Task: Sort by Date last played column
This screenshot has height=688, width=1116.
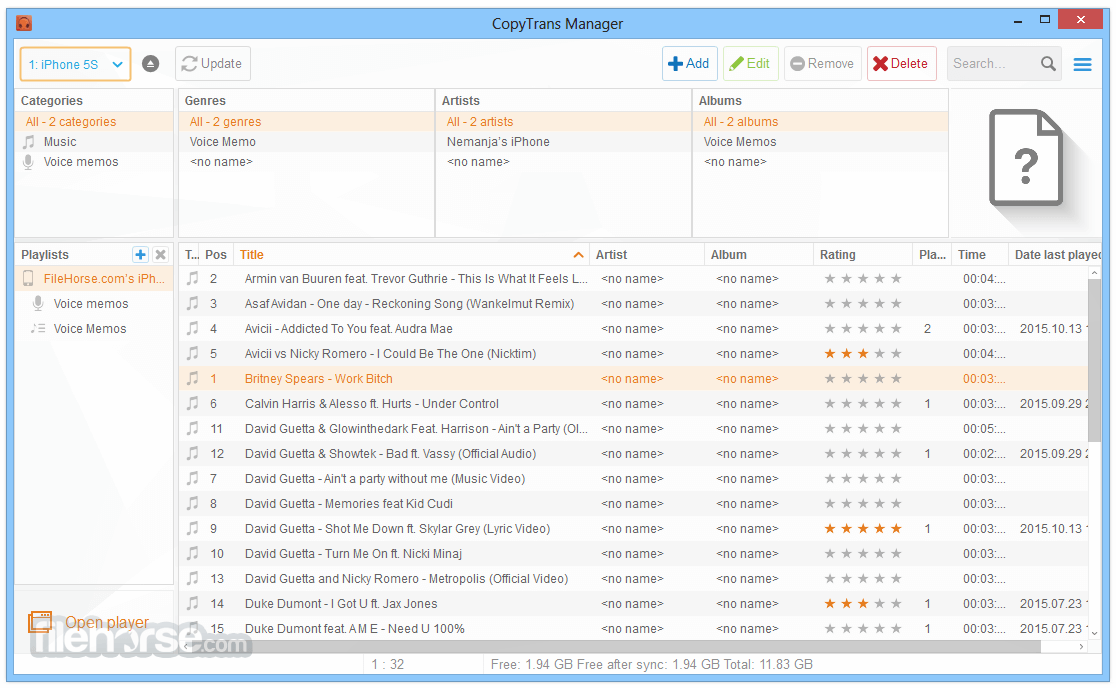Action: coord(1057,255)
